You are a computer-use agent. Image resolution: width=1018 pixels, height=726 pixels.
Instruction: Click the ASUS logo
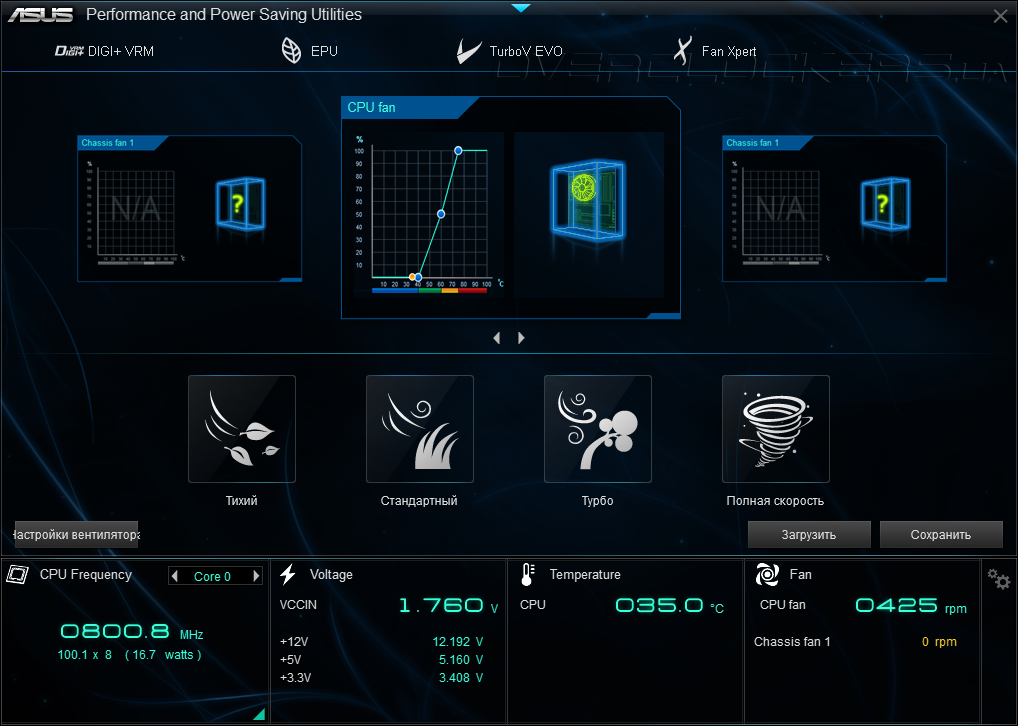41,15
